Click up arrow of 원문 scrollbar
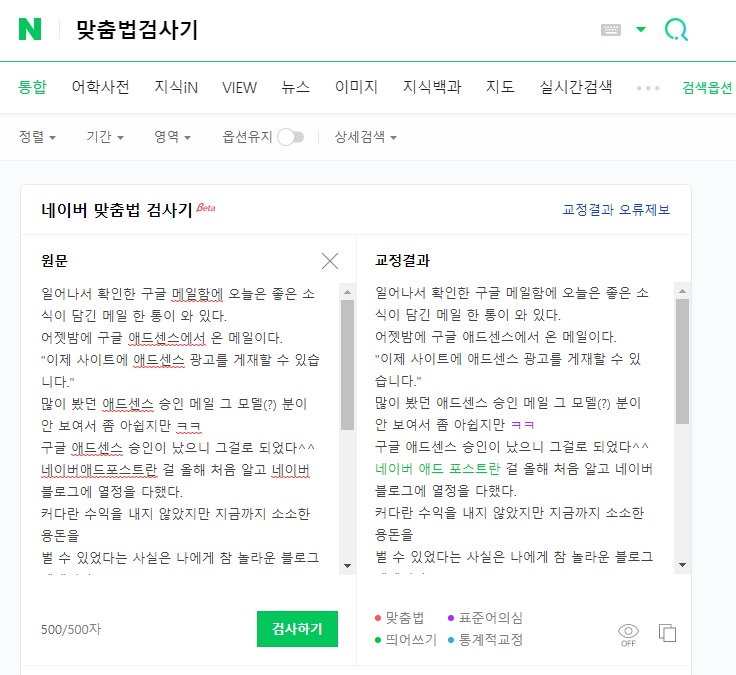The height and width of the screenshot is (675, 736). tap(347, 292)
